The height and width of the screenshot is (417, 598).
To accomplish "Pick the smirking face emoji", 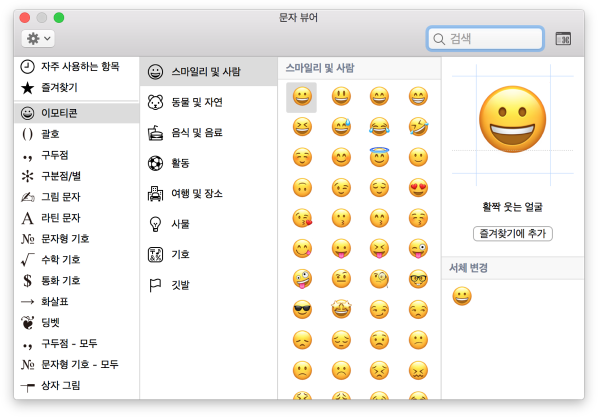I will pyautogui.click(x=379, y=310).
